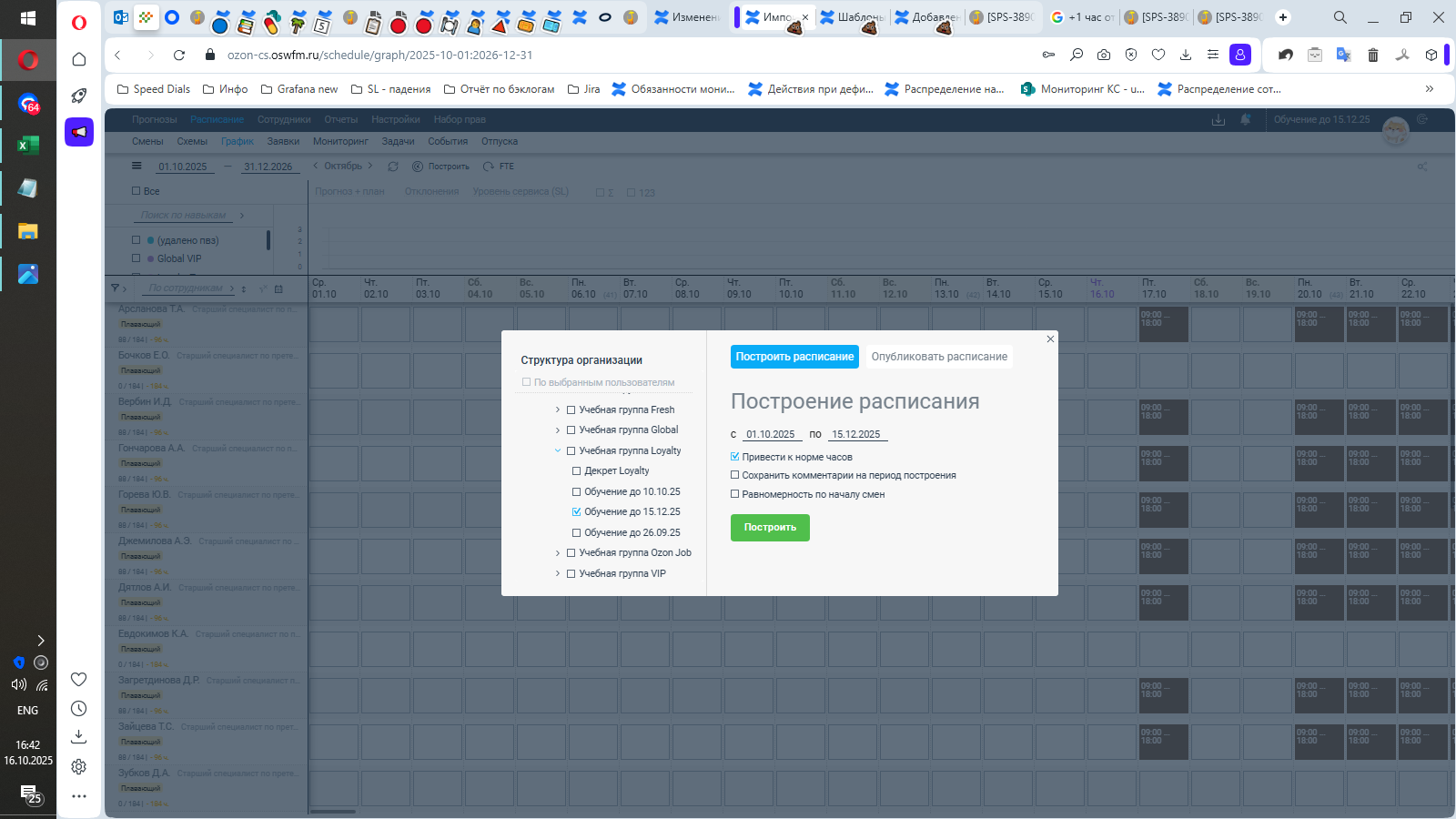Screen dimensions: 1456x819
Task: Click the curved undo arrow extension icon
Action: click(1286, 55)
